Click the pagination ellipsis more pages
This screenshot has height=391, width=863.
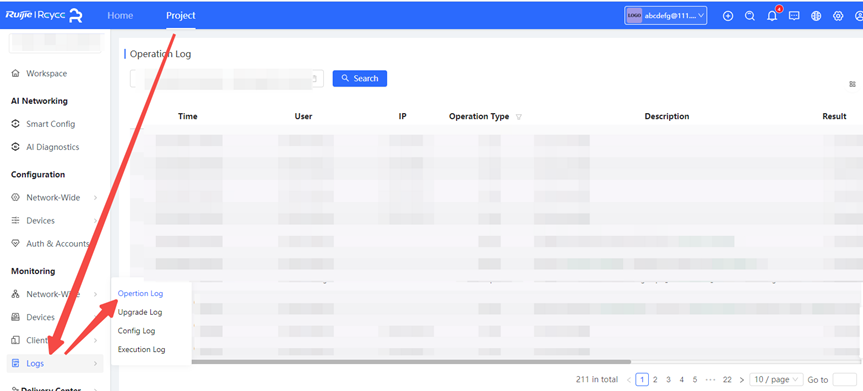[710, 379]
